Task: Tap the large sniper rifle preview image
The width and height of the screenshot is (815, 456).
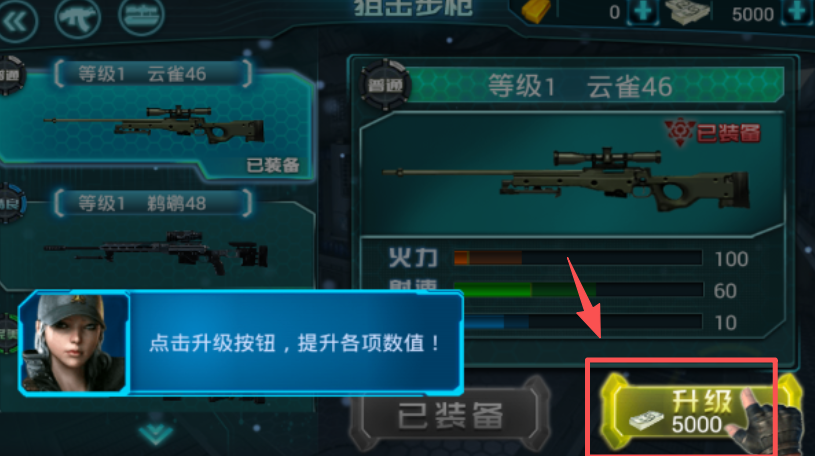Action: 567,178
